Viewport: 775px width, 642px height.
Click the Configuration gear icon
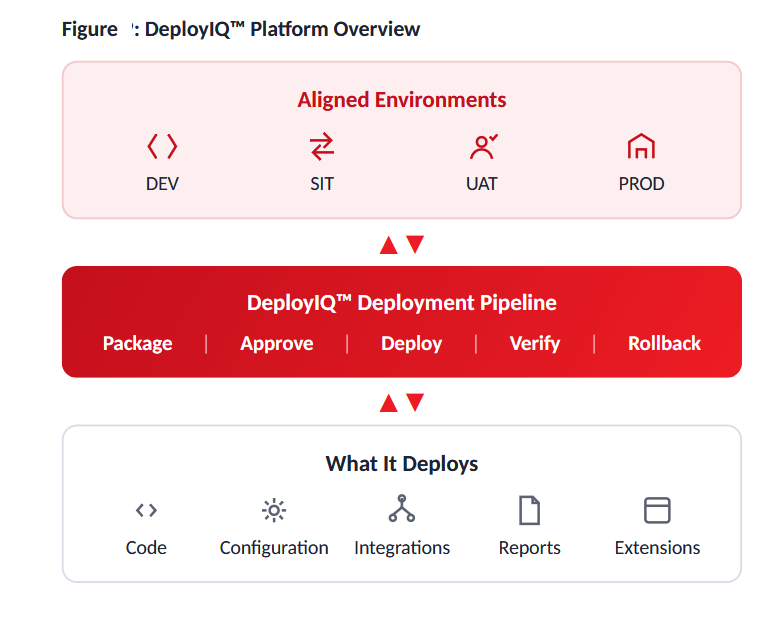(274, 510)
